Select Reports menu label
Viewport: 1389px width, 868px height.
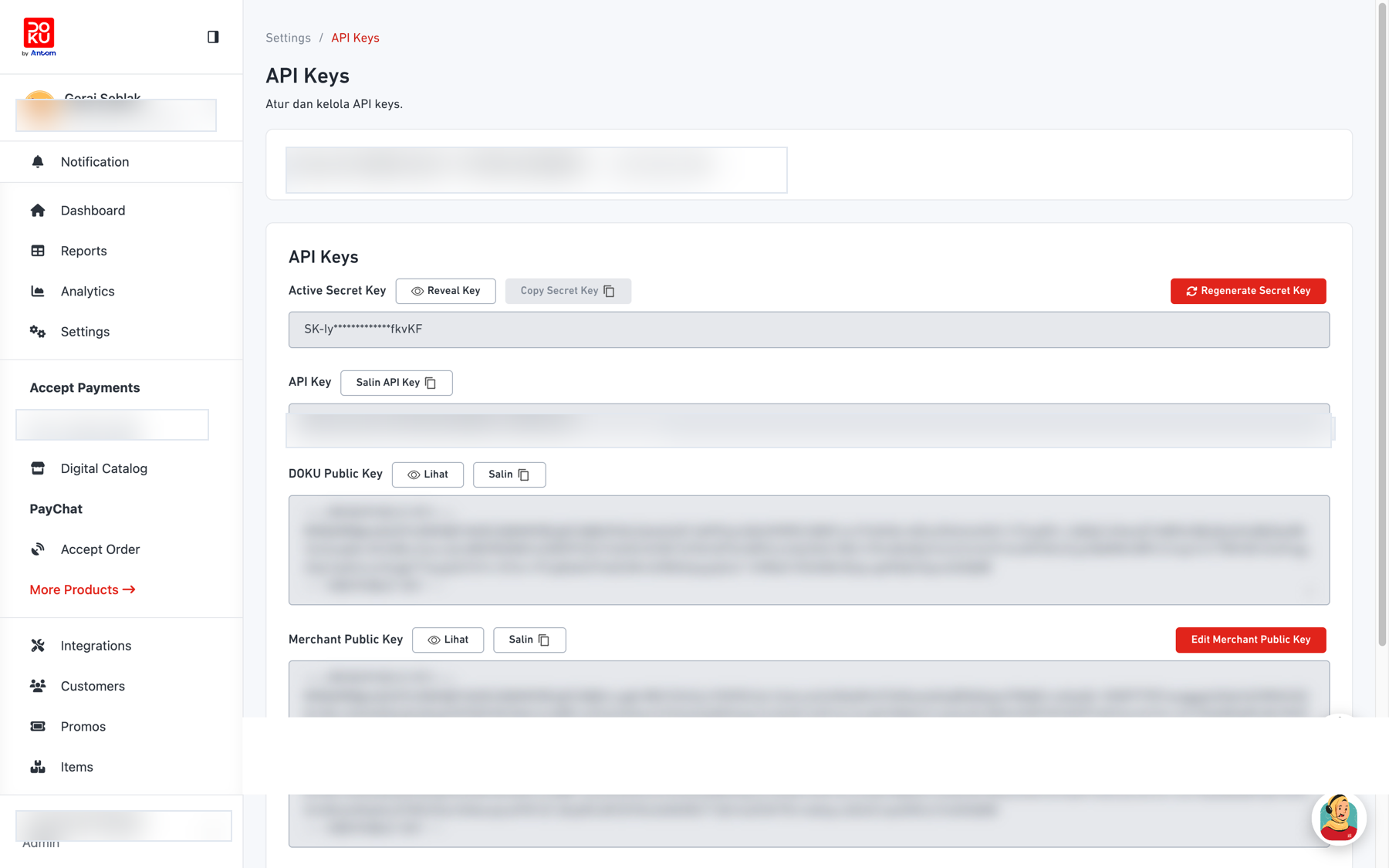(83, 251)
